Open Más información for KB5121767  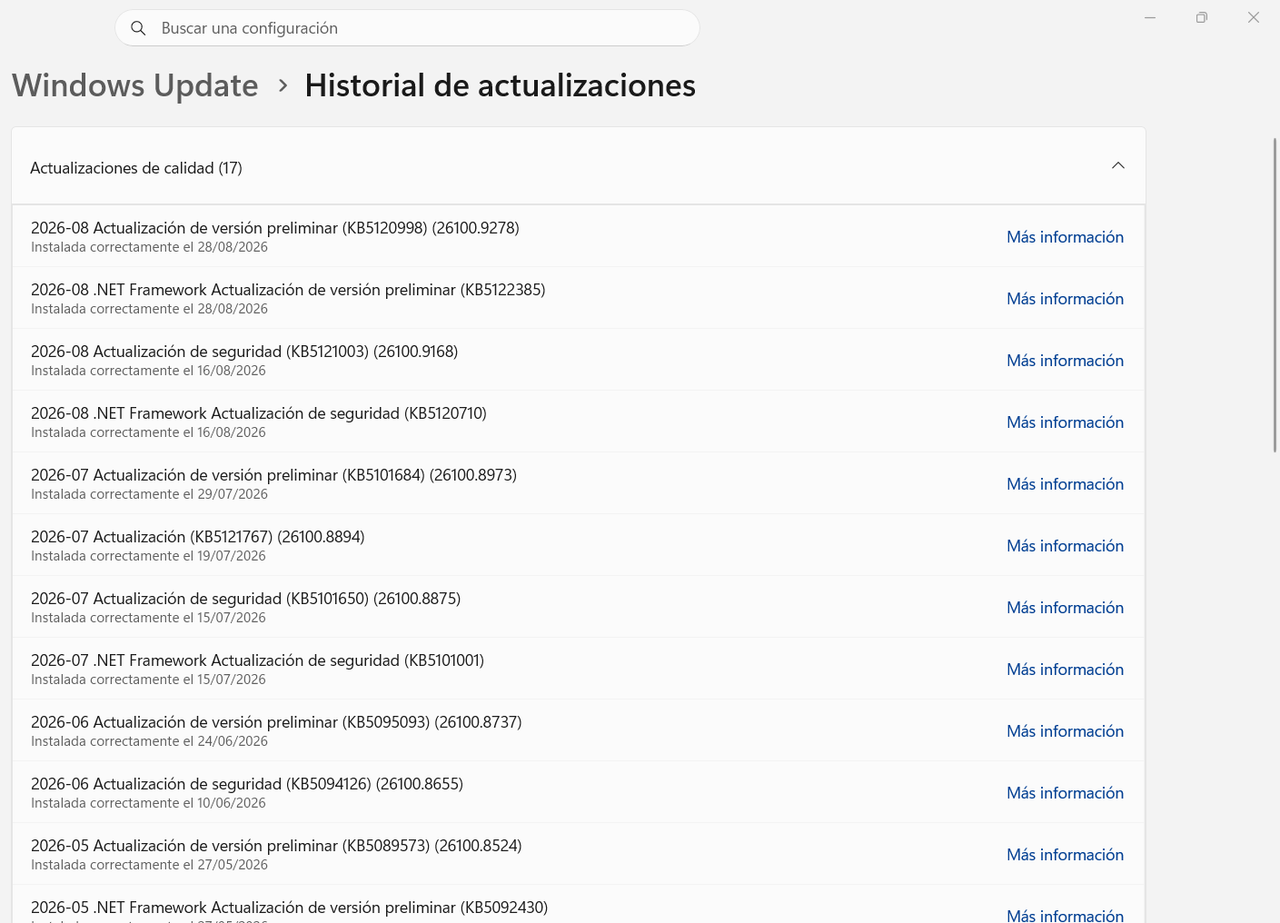[1065, 546]
